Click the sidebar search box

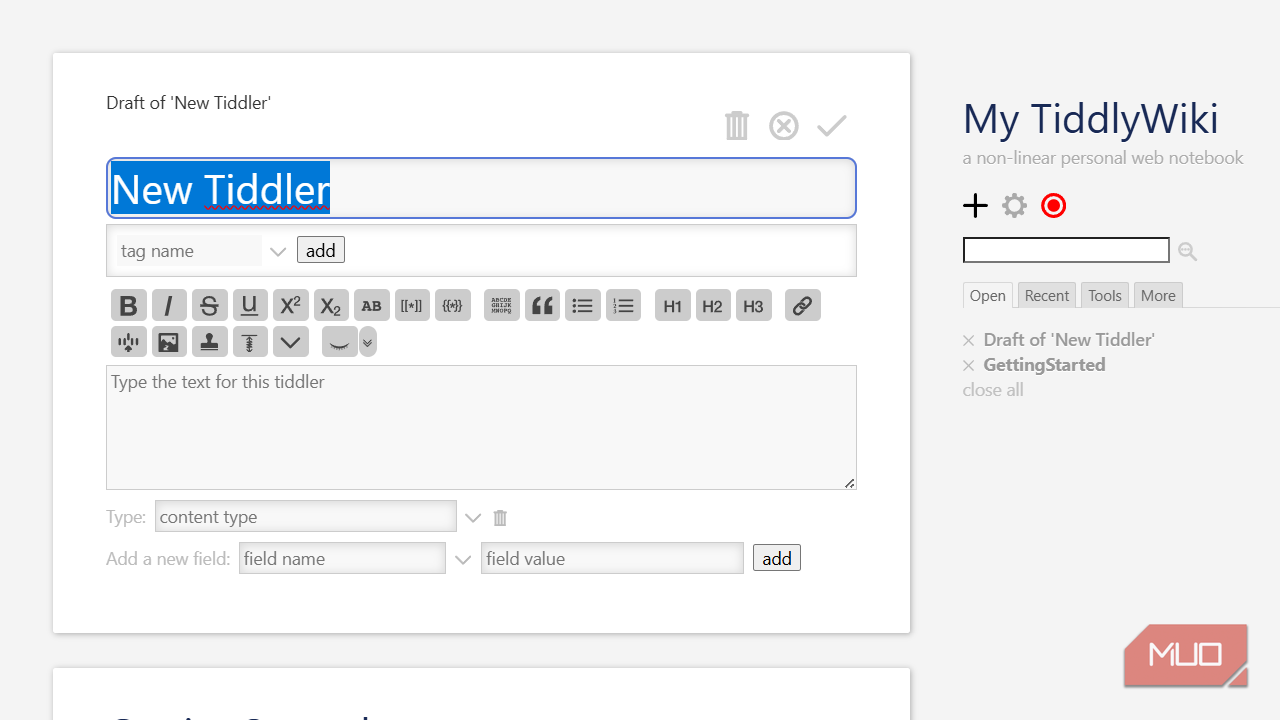(1066, 250)
